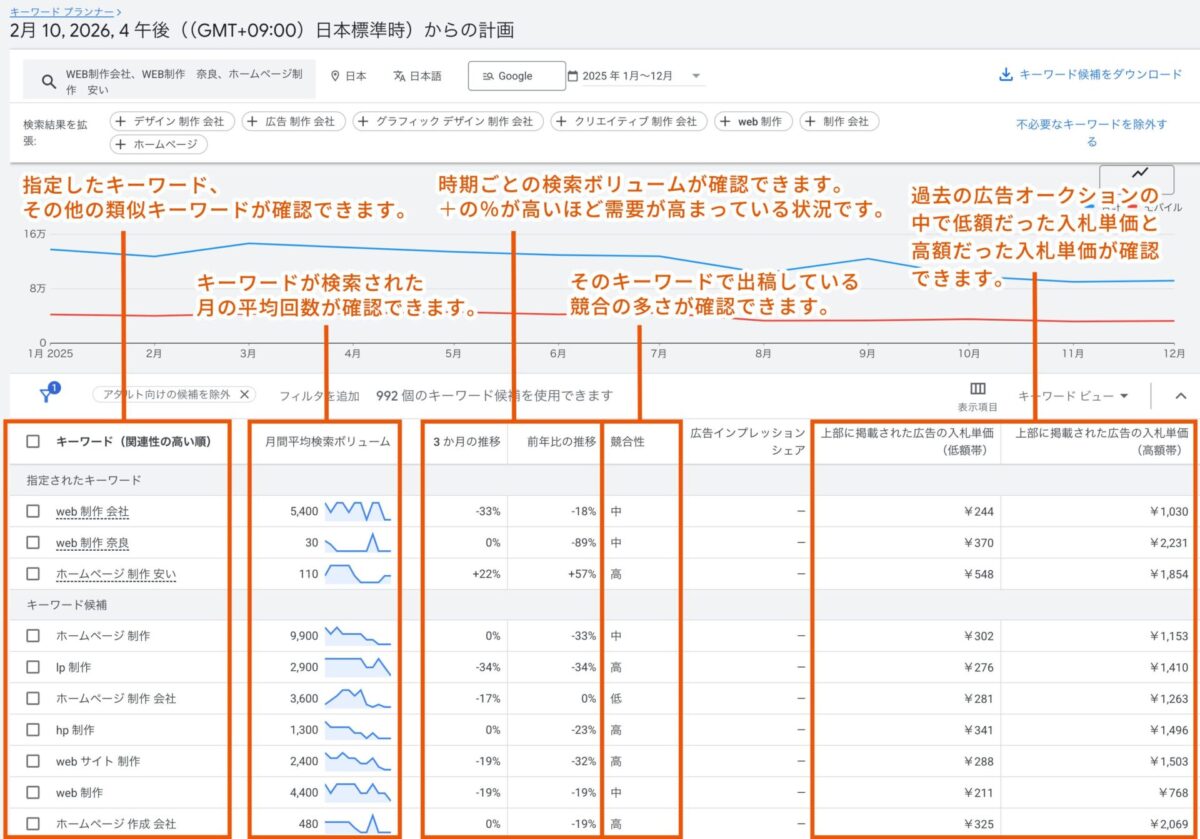
Task: Open the filter funnel icon
Action: pos(47,394)
